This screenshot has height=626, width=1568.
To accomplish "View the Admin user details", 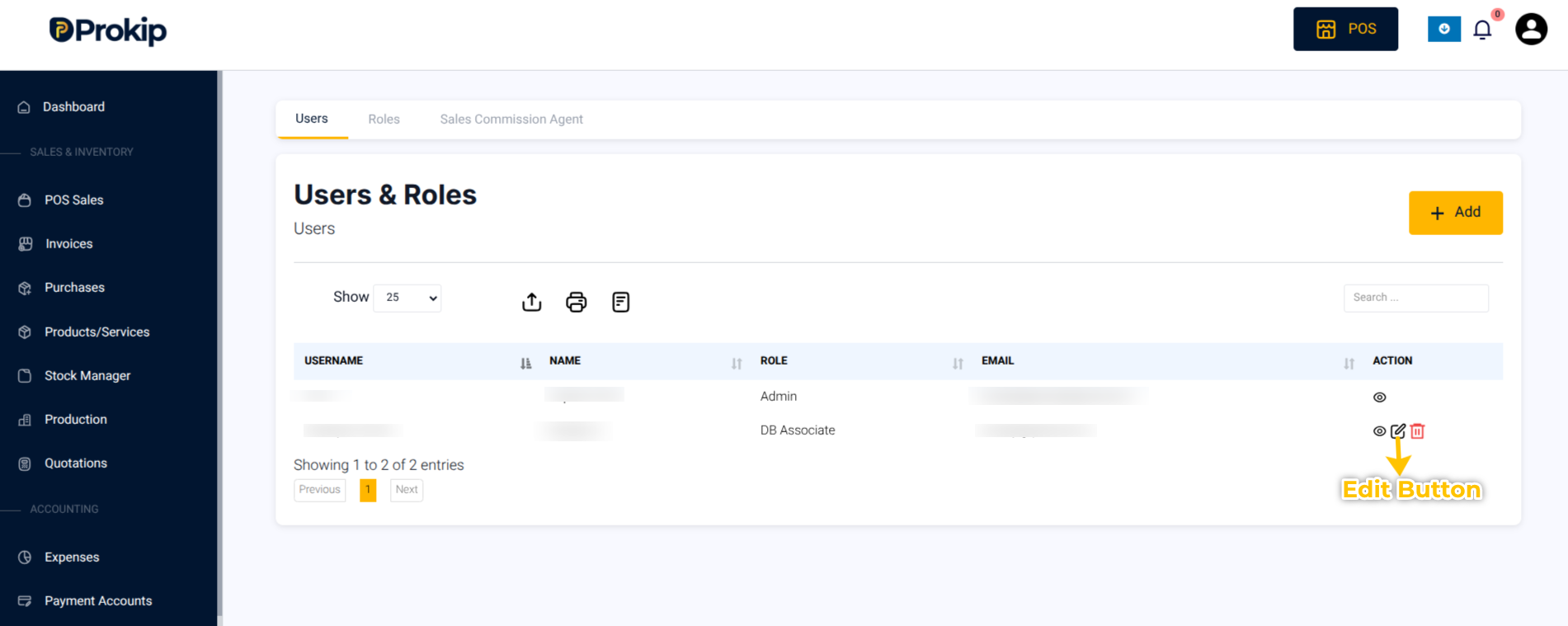I will click(1379, 398).
